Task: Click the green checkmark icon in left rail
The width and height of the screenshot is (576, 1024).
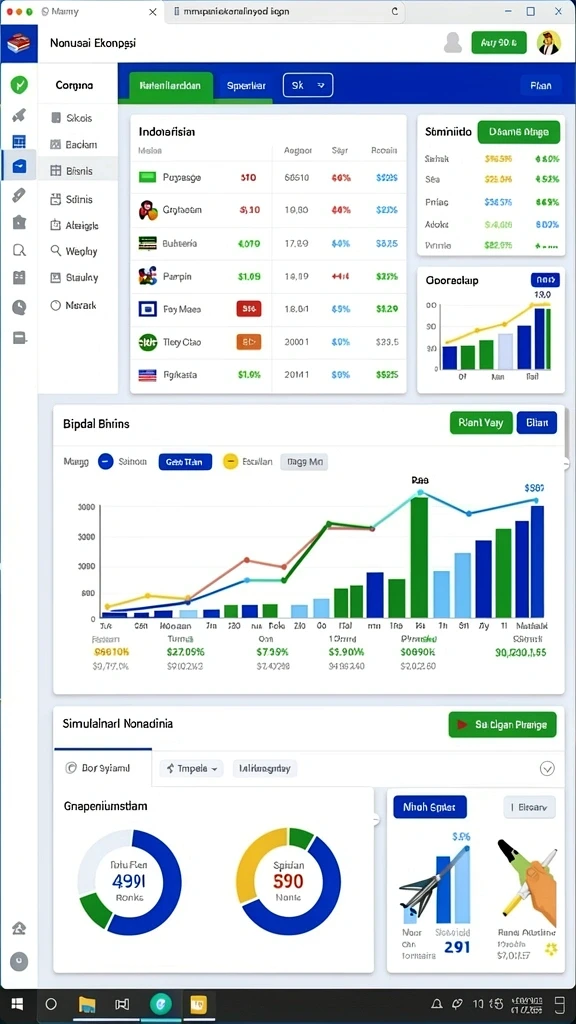Action: coord(20,84)
